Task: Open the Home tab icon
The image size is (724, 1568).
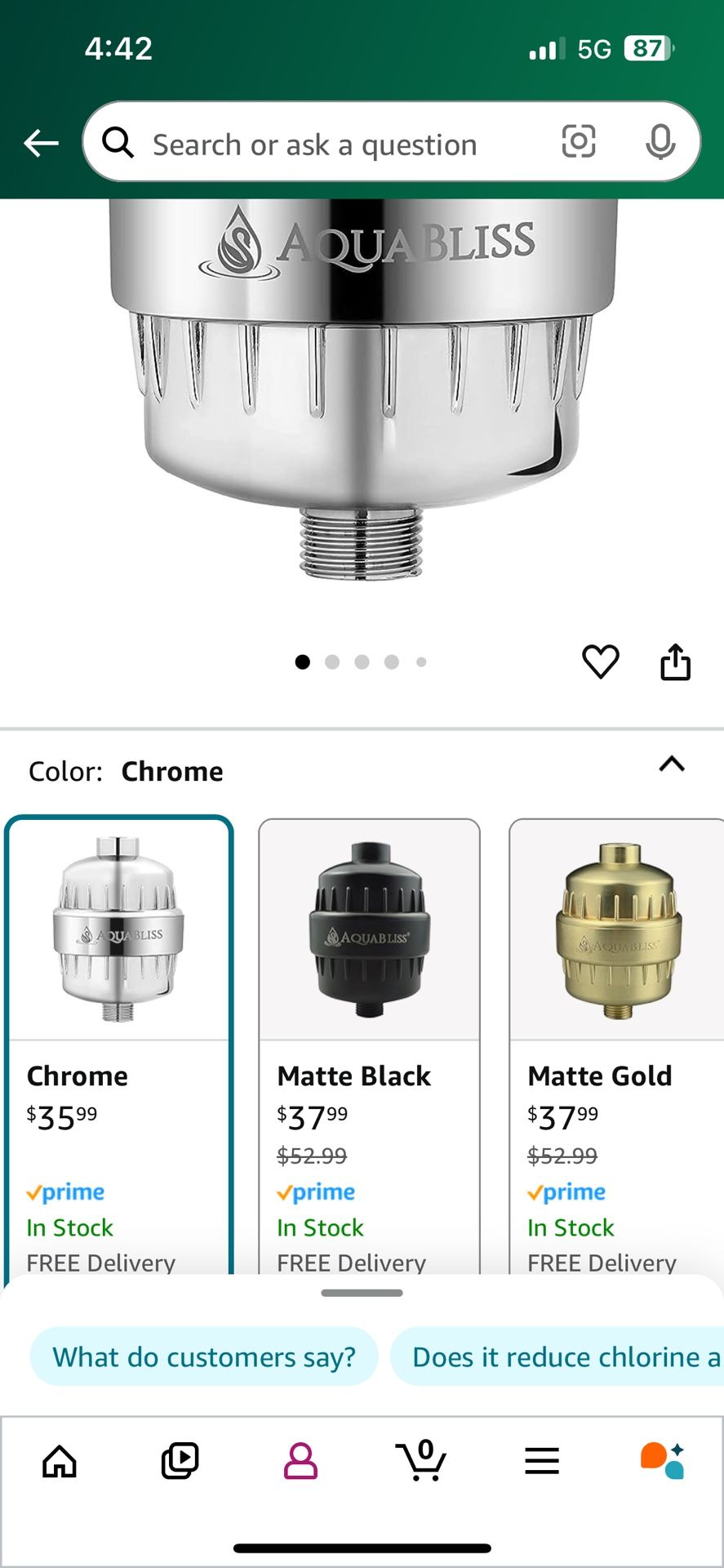Action: pyautogui.click(x=60, y=1461)
